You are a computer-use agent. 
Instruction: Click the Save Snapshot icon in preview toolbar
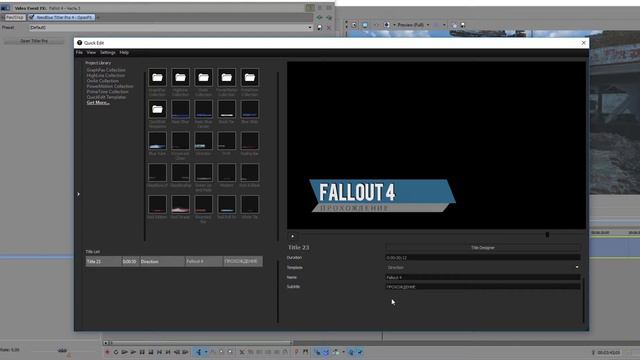coord(462,25)
